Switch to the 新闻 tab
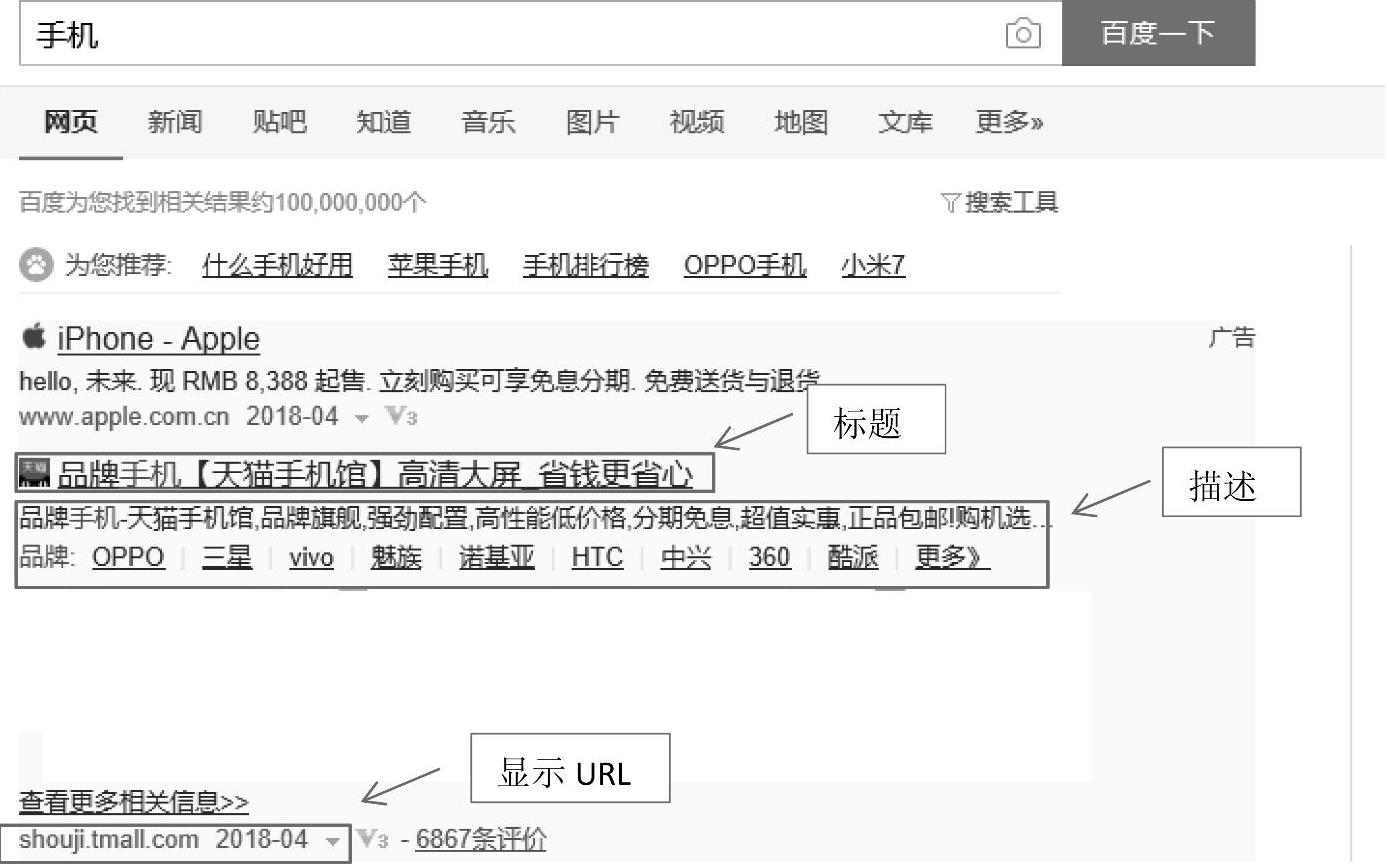1389x864 pixels. tap(175, 122)
